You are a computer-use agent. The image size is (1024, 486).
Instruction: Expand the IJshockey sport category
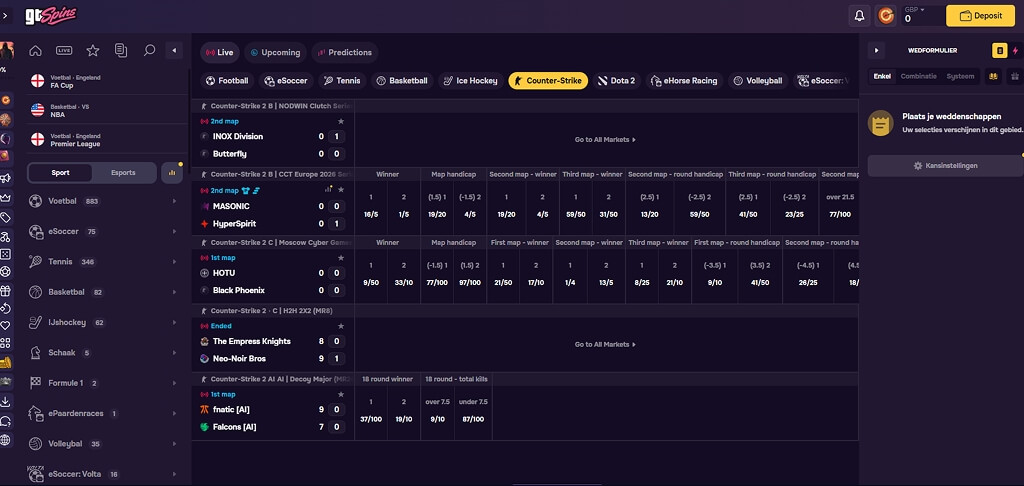104,323
